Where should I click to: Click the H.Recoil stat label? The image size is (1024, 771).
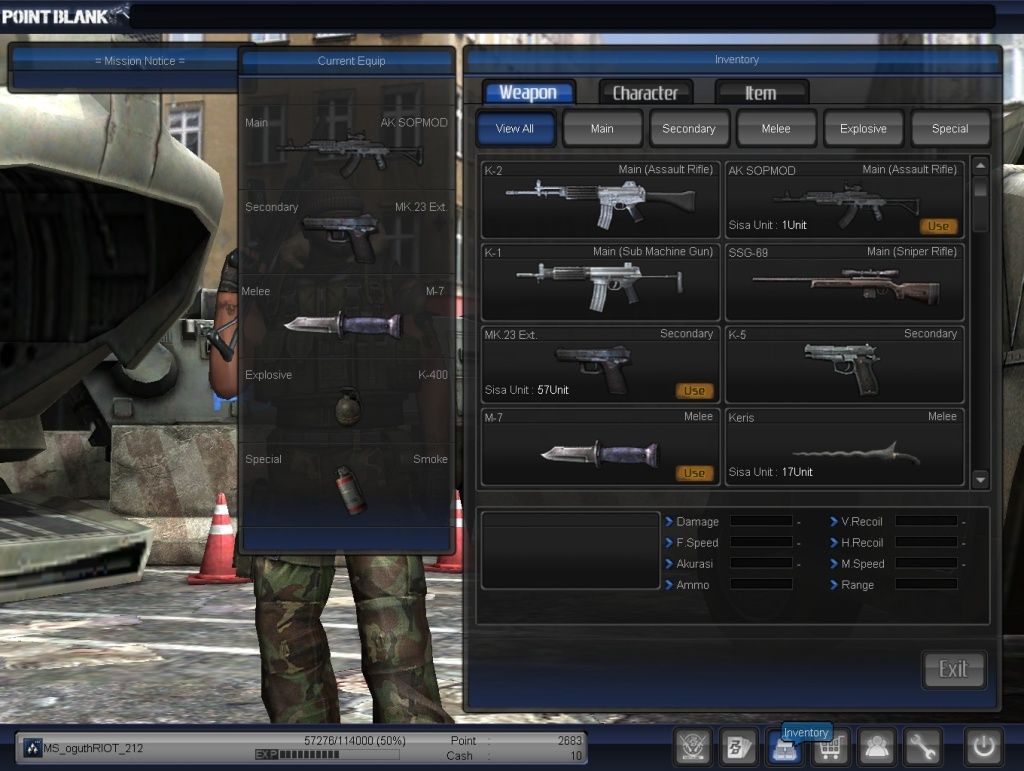pyautogui.click(x=862, y=543)
